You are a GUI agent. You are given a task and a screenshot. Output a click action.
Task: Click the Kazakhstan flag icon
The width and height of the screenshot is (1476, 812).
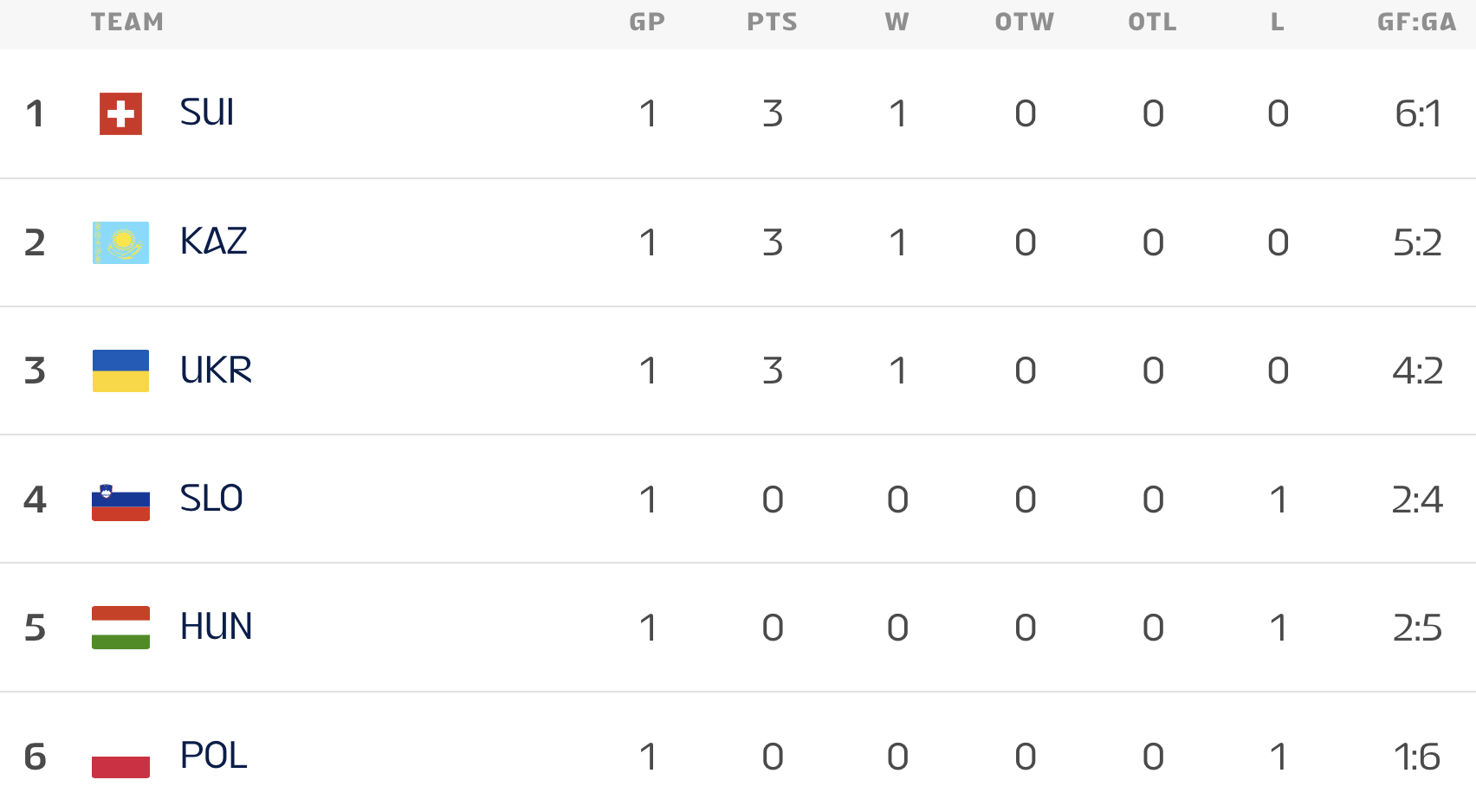click(x=120, y=242)
